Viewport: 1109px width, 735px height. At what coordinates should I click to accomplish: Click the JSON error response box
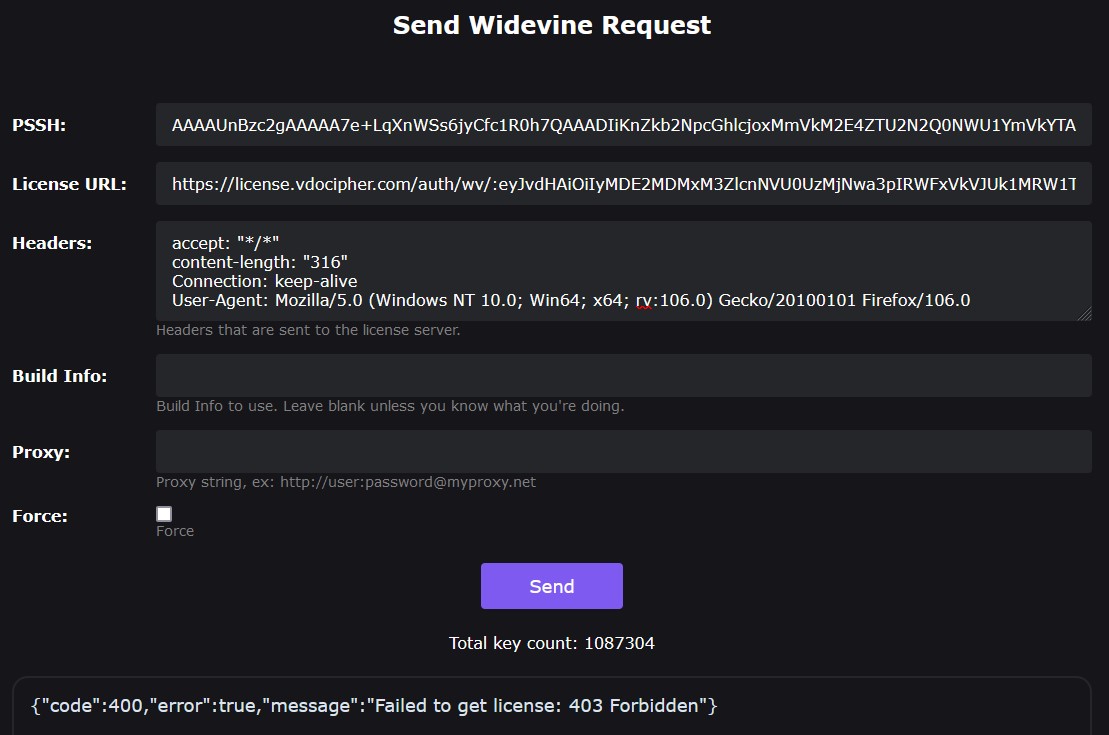pyautogui.click(x=551, y=706)
